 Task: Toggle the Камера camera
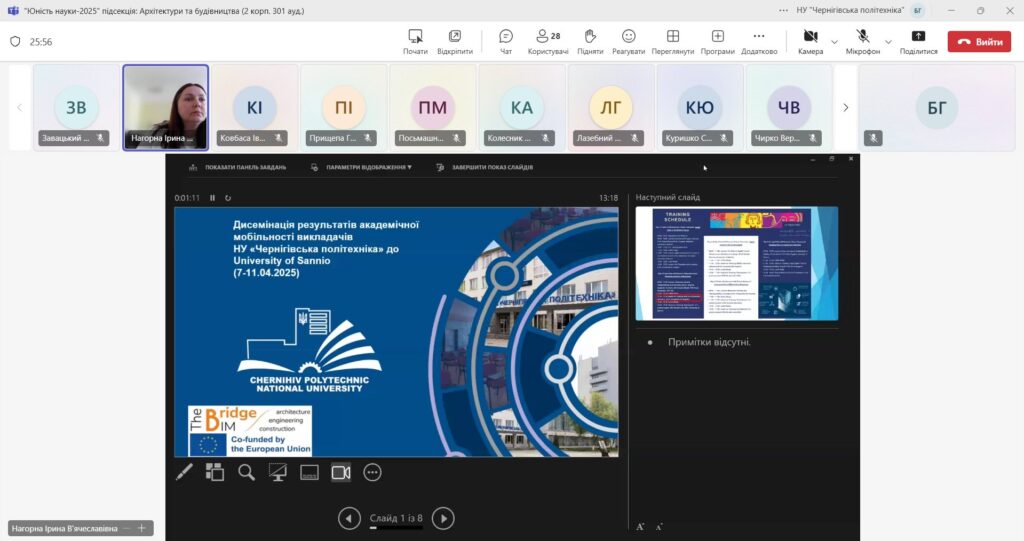pyautogui.click(x=810, y=42)
